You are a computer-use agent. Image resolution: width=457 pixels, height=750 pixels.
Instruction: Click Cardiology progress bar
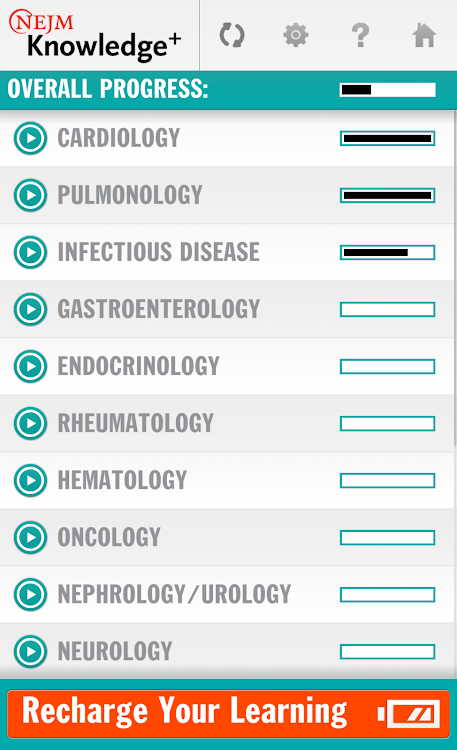(388, 139)
